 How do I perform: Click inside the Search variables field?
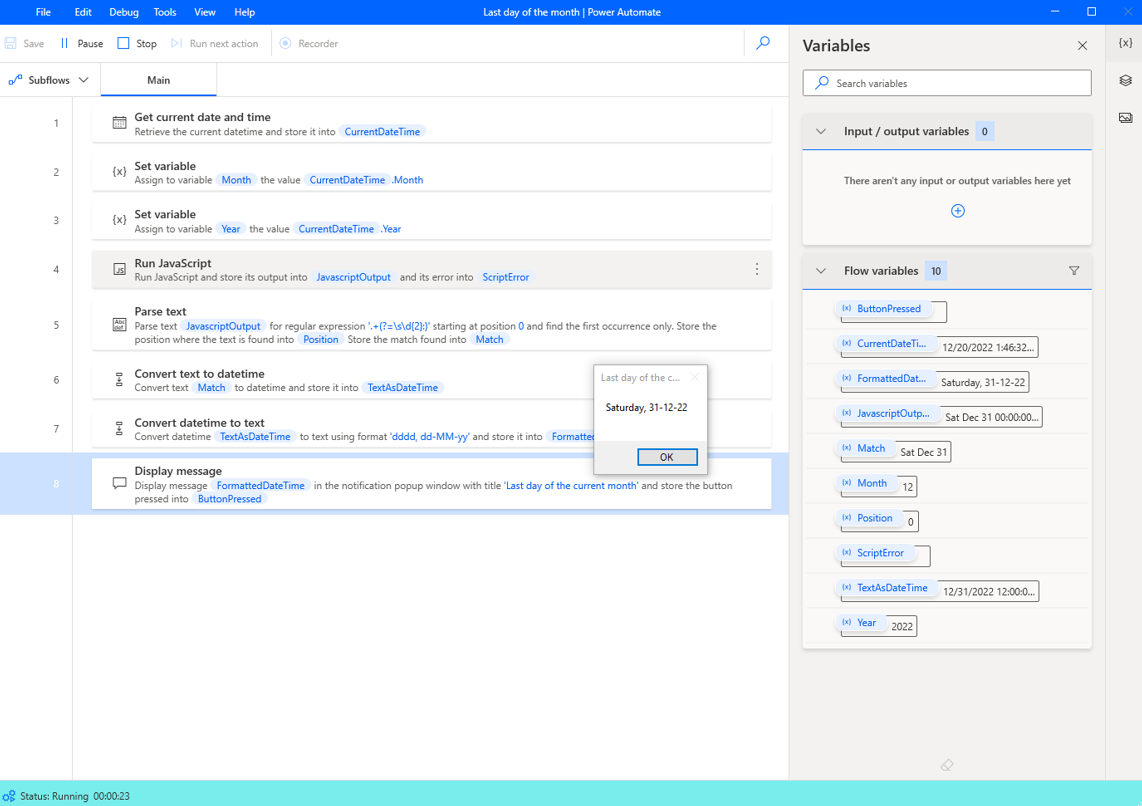click(946, 82)
